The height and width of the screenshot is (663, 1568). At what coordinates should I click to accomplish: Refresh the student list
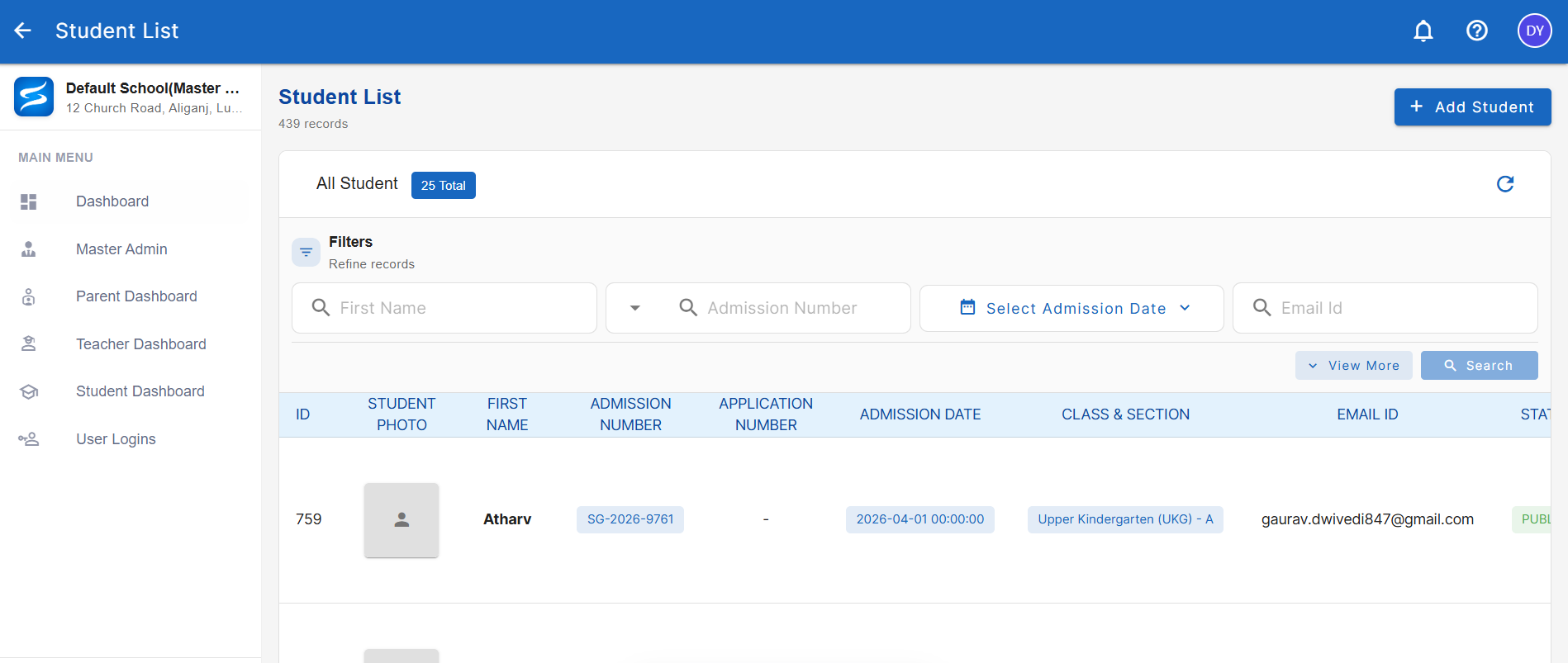pyautogui.click(x=1505, y=184)
